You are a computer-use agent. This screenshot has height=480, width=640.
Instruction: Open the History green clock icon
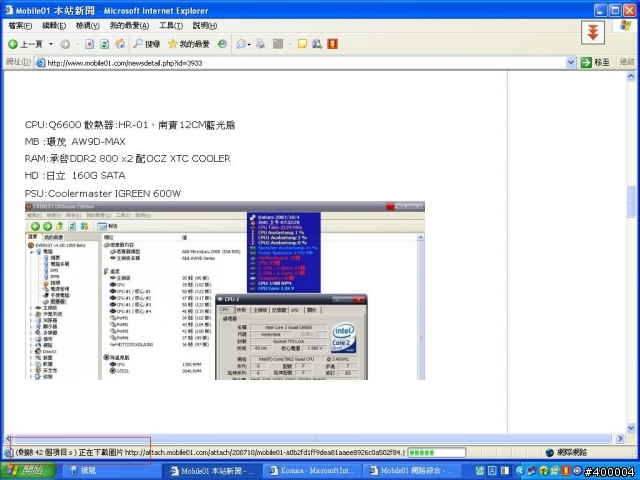tap(222, 44)
